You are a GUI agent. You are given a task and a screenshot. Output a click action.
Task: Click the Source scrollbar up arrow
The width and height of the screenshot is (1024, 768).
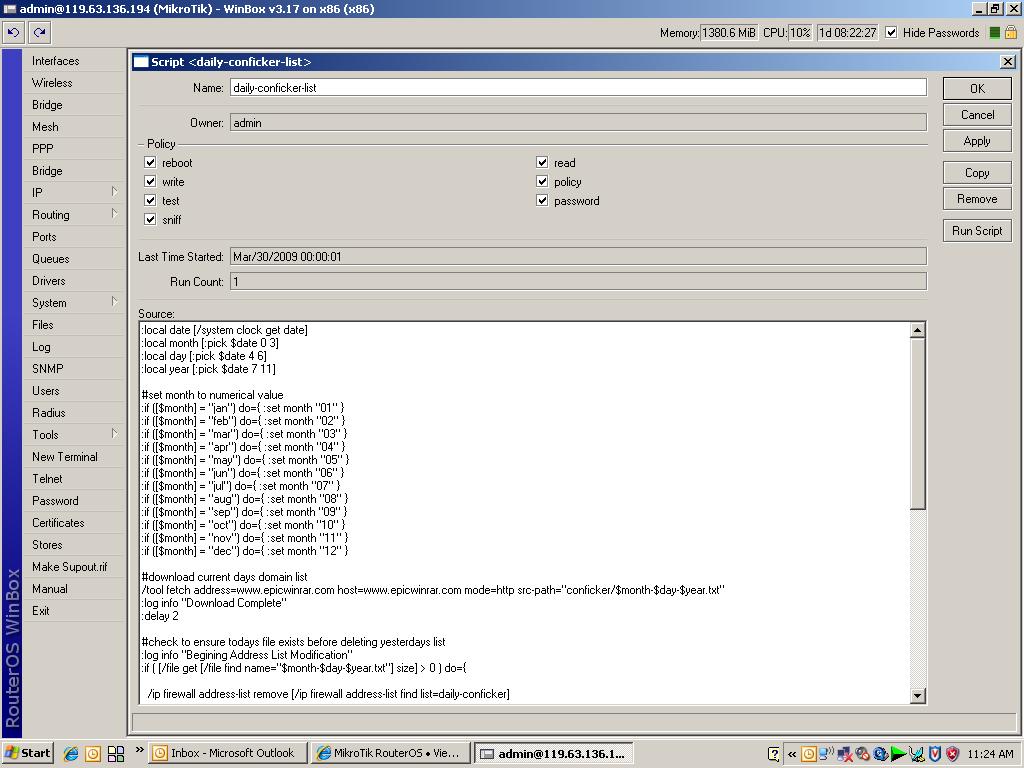point(918,330)
